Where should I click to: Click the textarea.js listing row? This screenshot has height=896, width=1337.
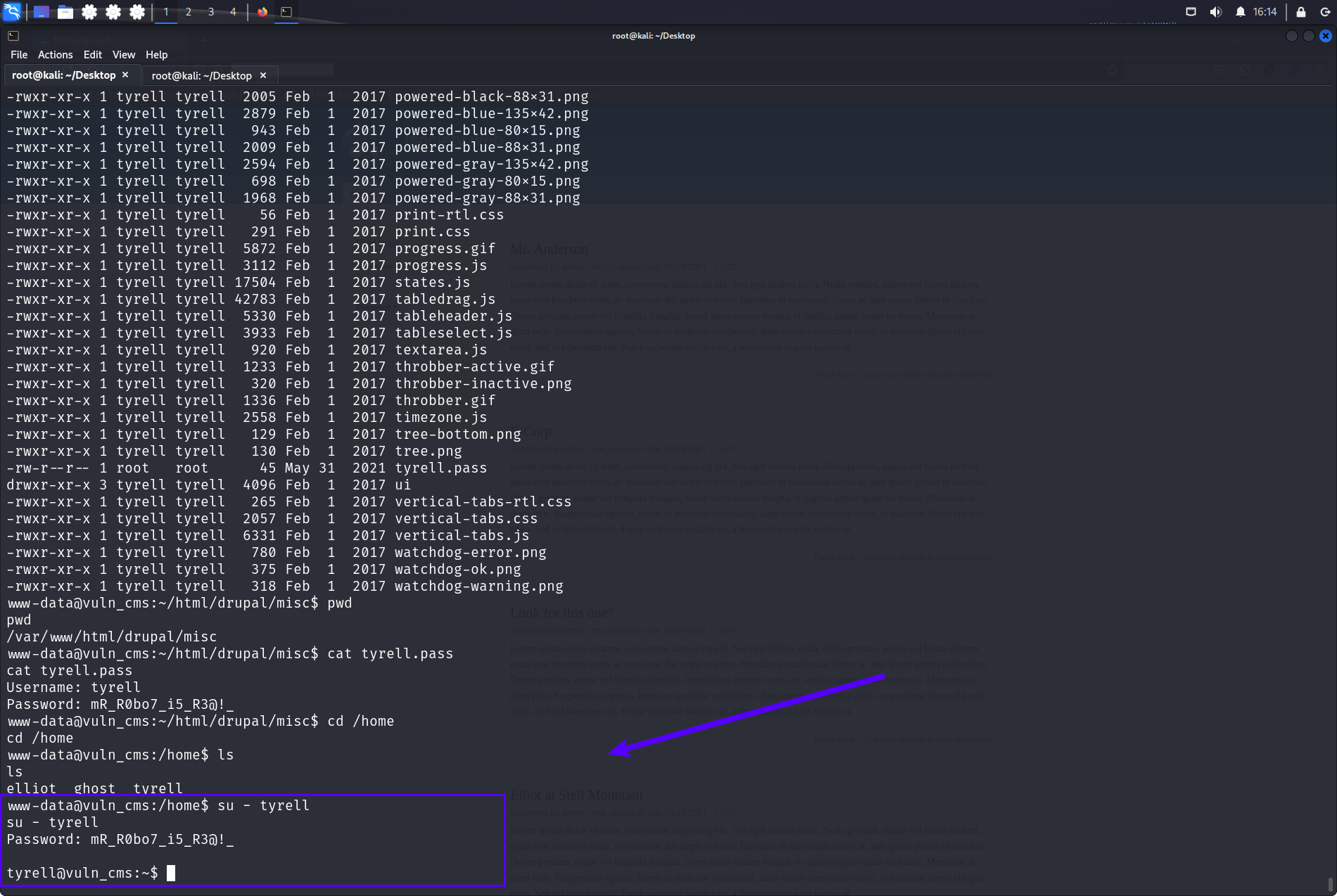point(246,350)
